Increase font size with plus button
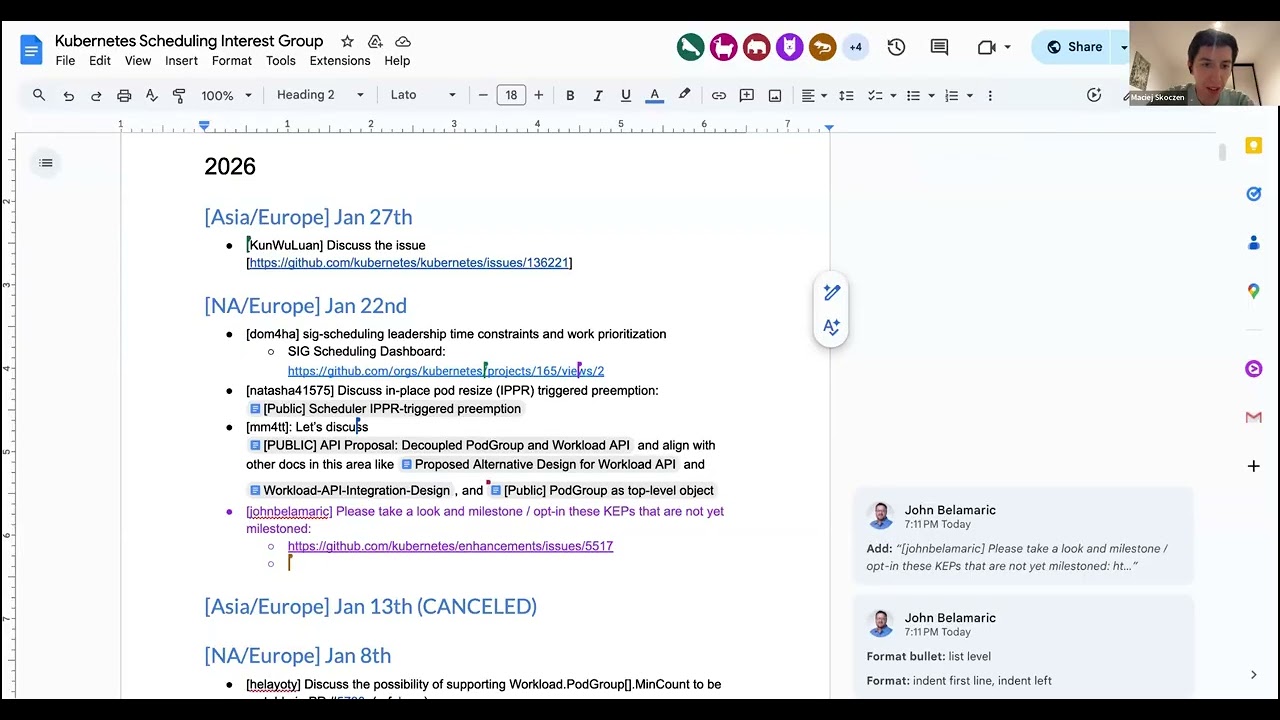 [x=539, y=95]
